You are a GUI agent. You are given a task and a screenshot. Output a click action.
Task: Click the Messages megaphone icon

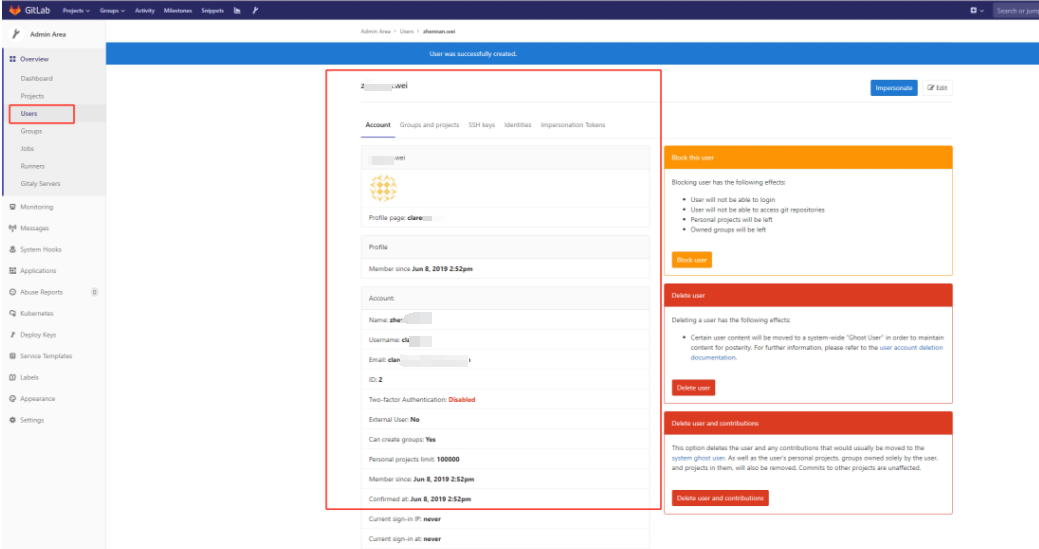pyautogui.click(x=13, y=228)
